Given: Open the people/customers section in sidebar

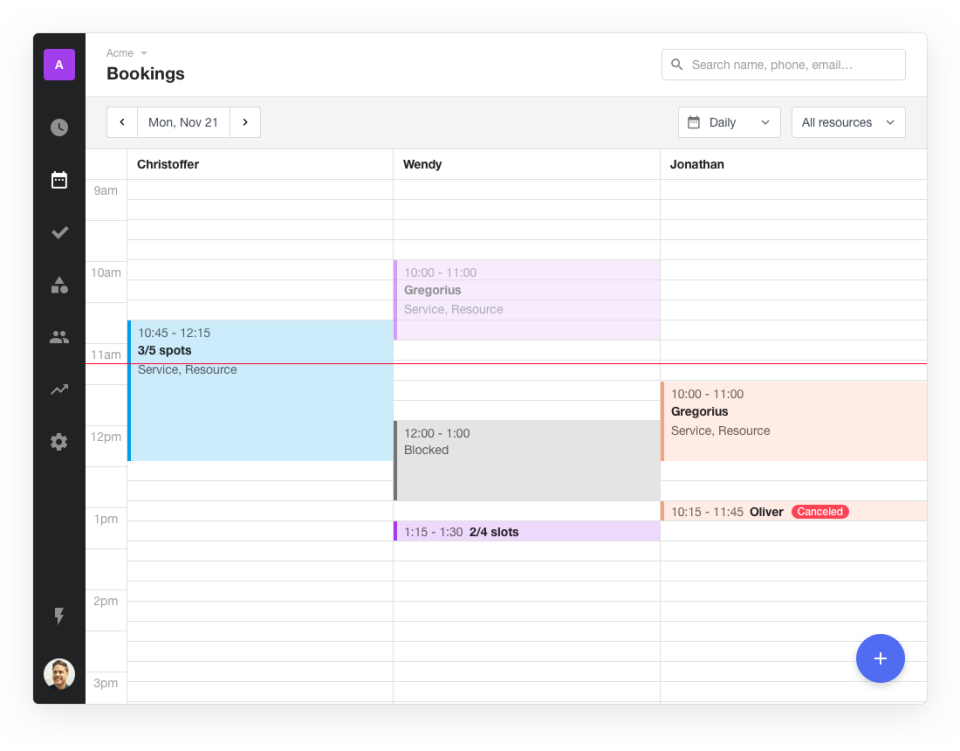Looking at the screenshot, I should [x=59, y=337].
